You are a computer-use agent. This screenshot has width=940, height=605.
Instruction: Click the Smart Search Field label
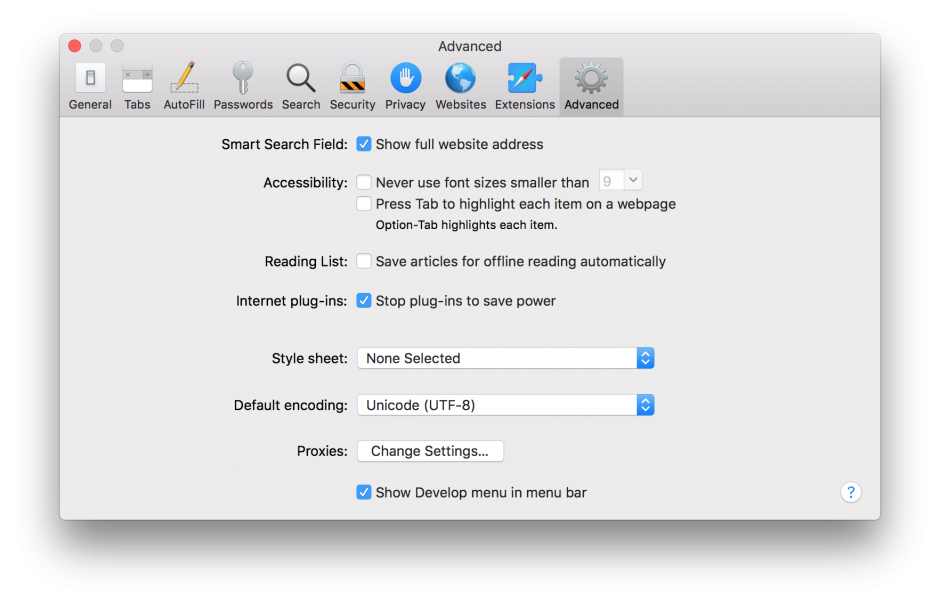[284, 145]
